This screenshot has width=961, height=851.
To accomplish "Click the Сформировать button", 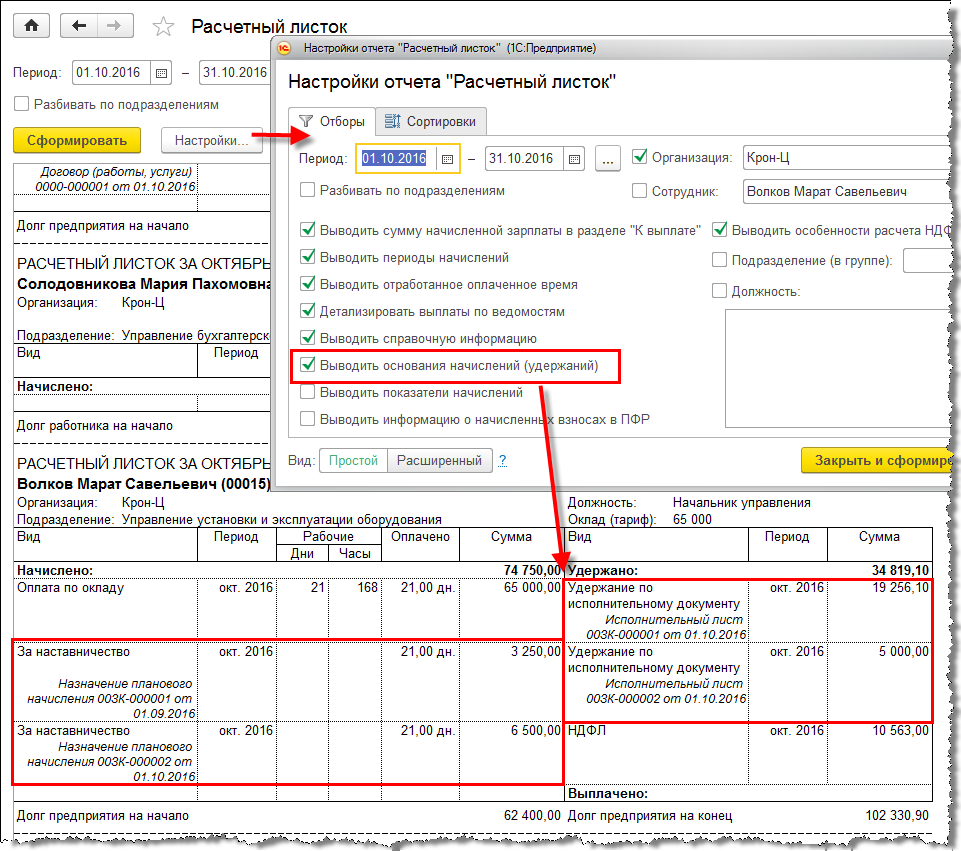I will [77, 140].
